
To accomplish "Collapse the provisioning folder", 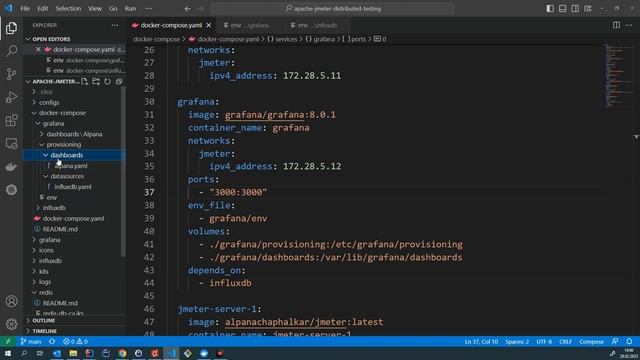I will click(x=42, y=144).
